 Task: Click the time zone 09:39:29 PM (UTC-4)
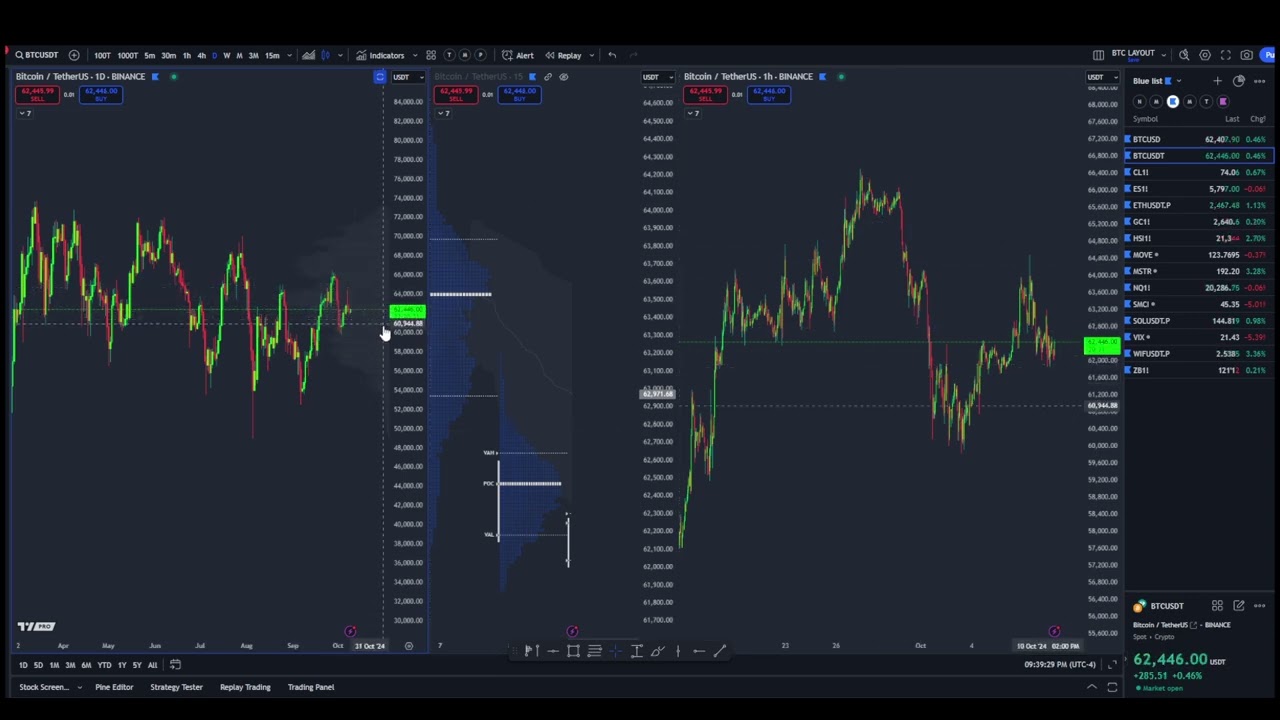pos(1060,665)
